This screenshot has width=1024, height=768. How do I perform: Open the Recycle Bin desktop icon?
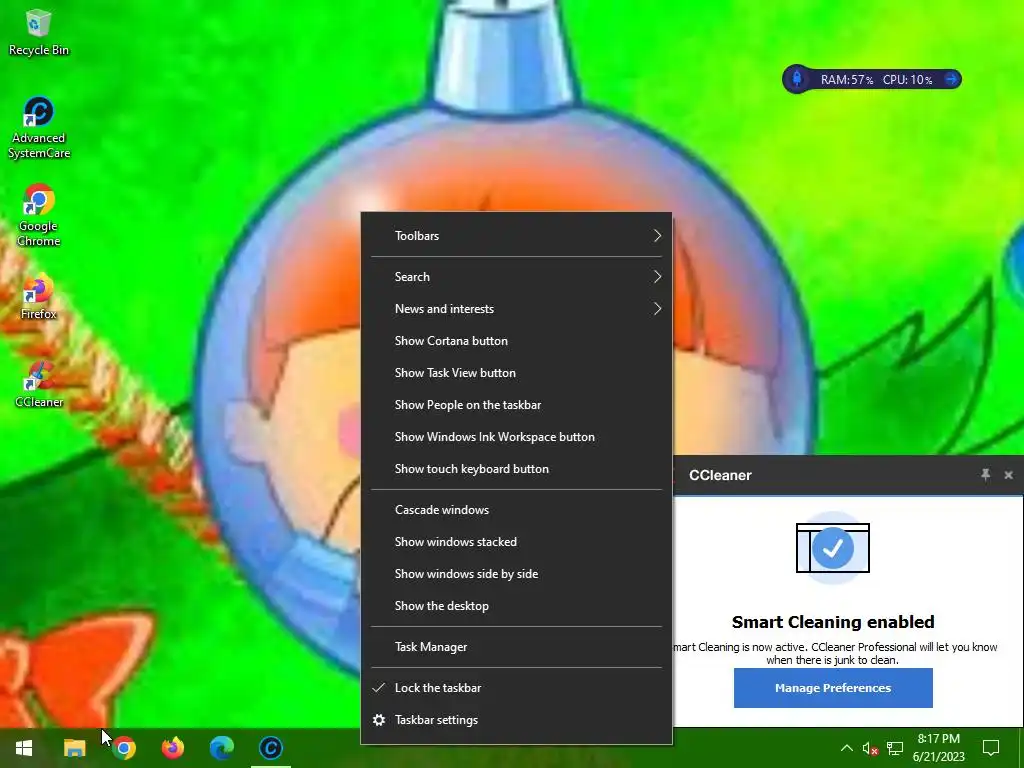point(39,33)
